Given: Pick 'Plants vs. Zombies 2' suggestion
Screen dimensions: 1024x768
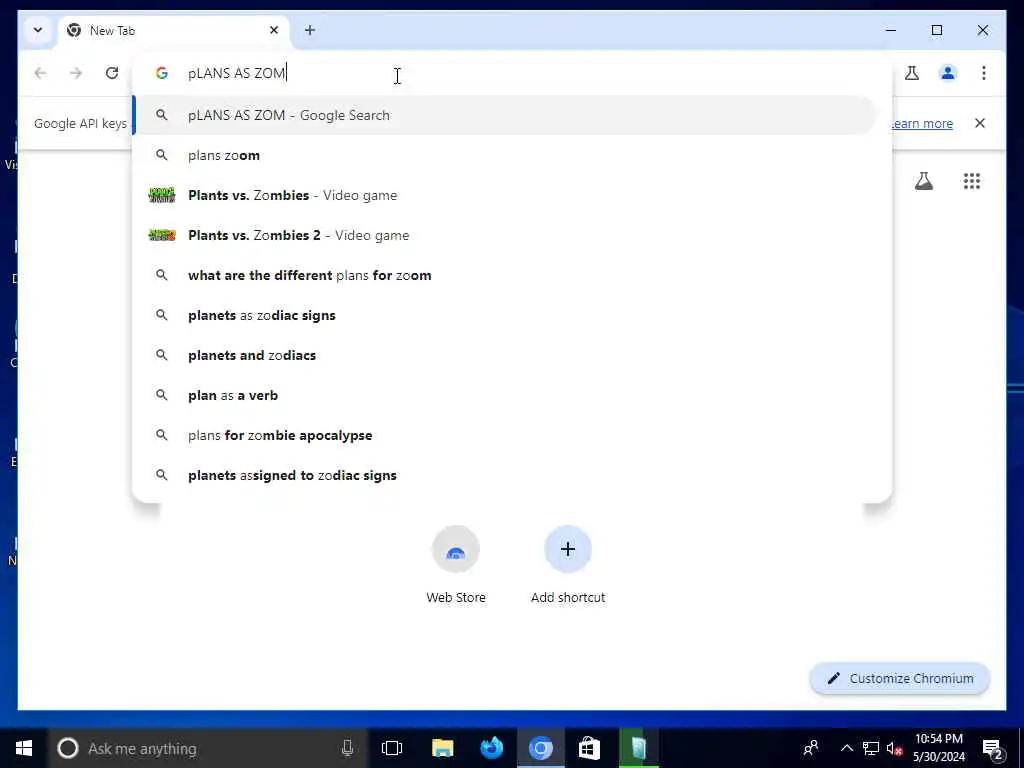Looking at the screenshot, I should (504, 235).
